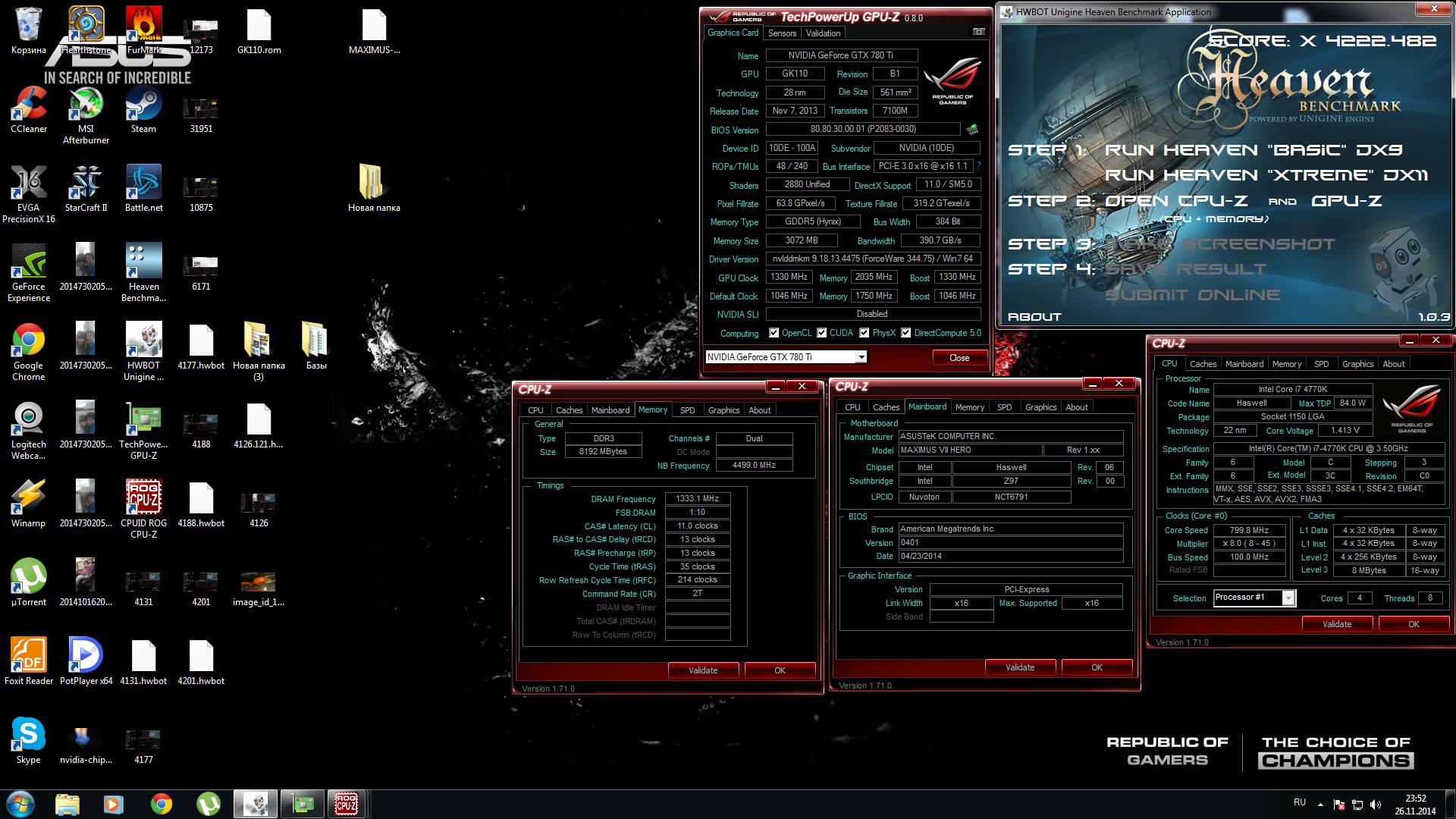Open TechPowerUp GPU-Z desktop shortcut

pyautogui.click(x=143, y=431)
